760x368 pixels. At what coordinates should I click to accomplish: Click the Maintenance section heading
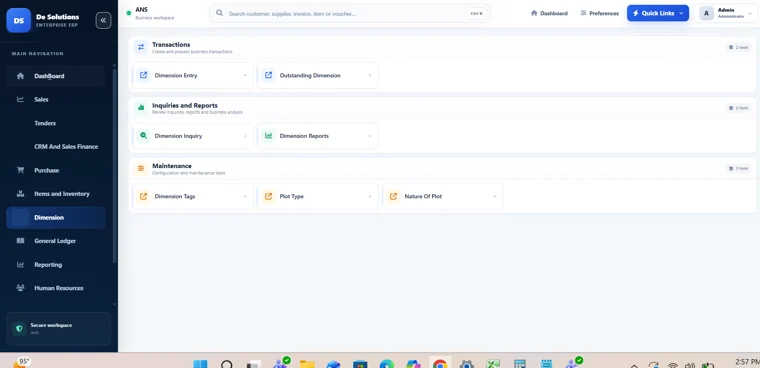[x=172, y=166]
